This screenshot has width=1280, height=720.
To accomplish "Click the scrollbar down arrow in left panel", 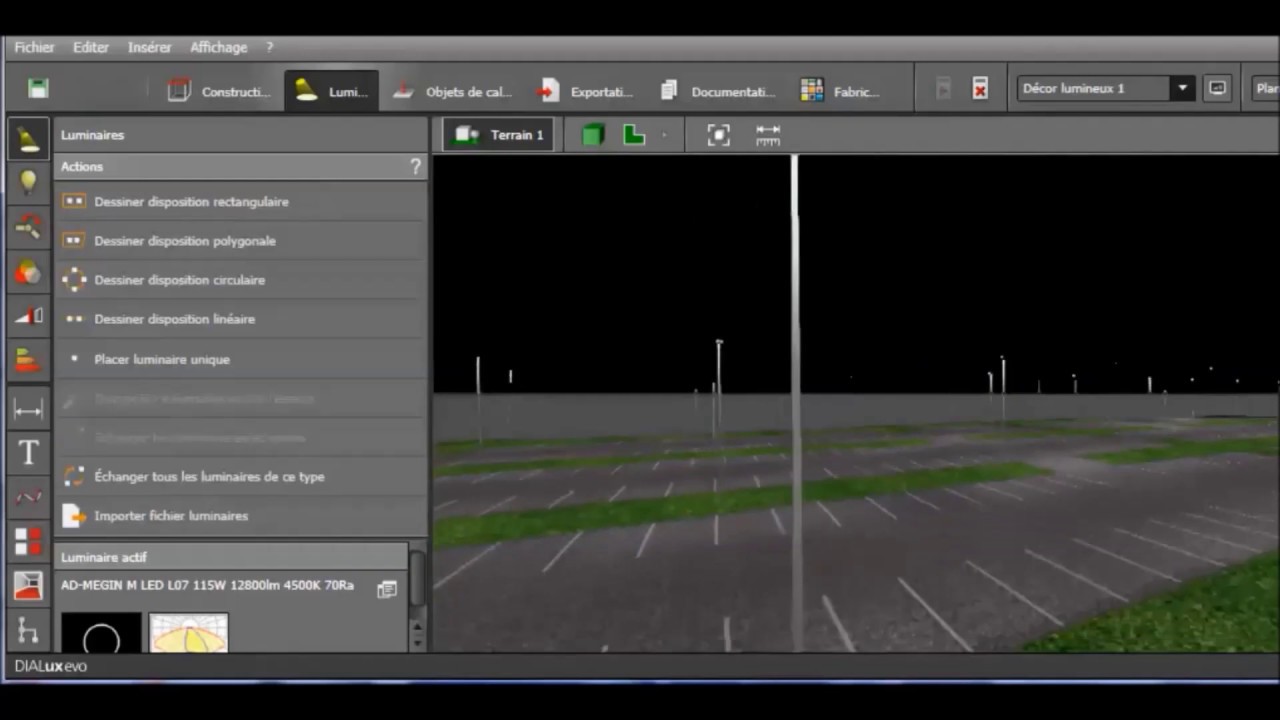I will (417, 644).
